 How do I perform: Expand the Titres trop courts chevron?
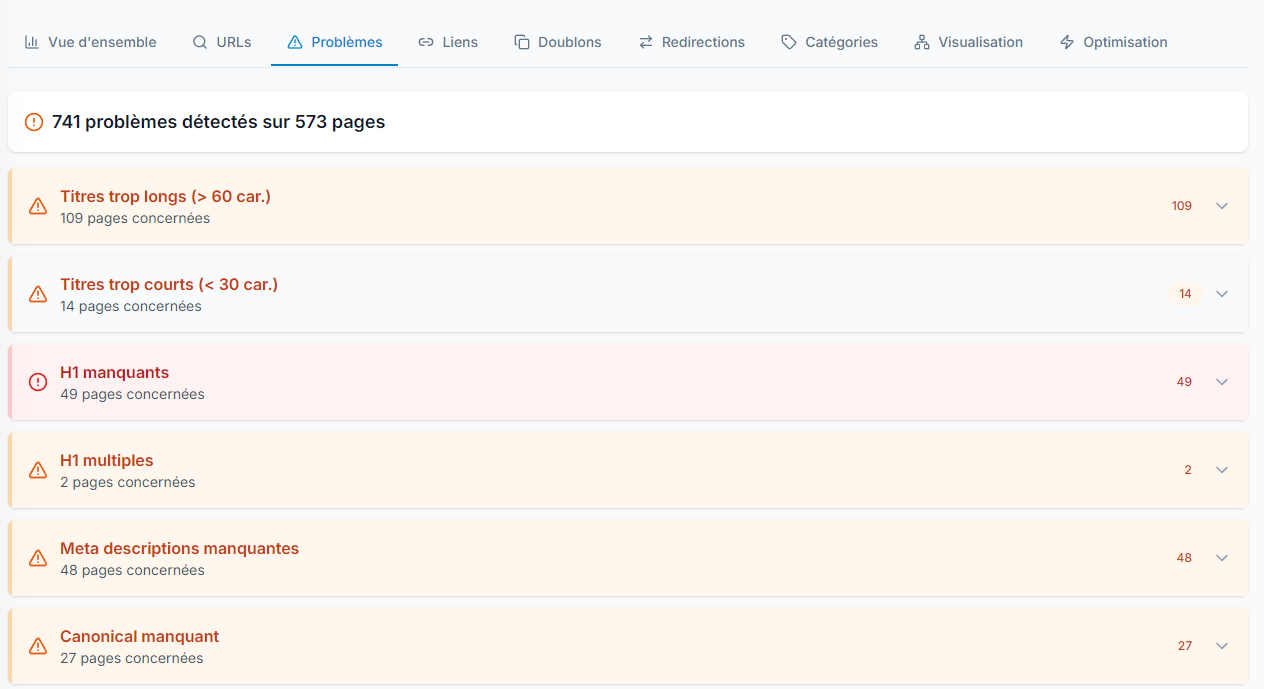click(1221, 294)
